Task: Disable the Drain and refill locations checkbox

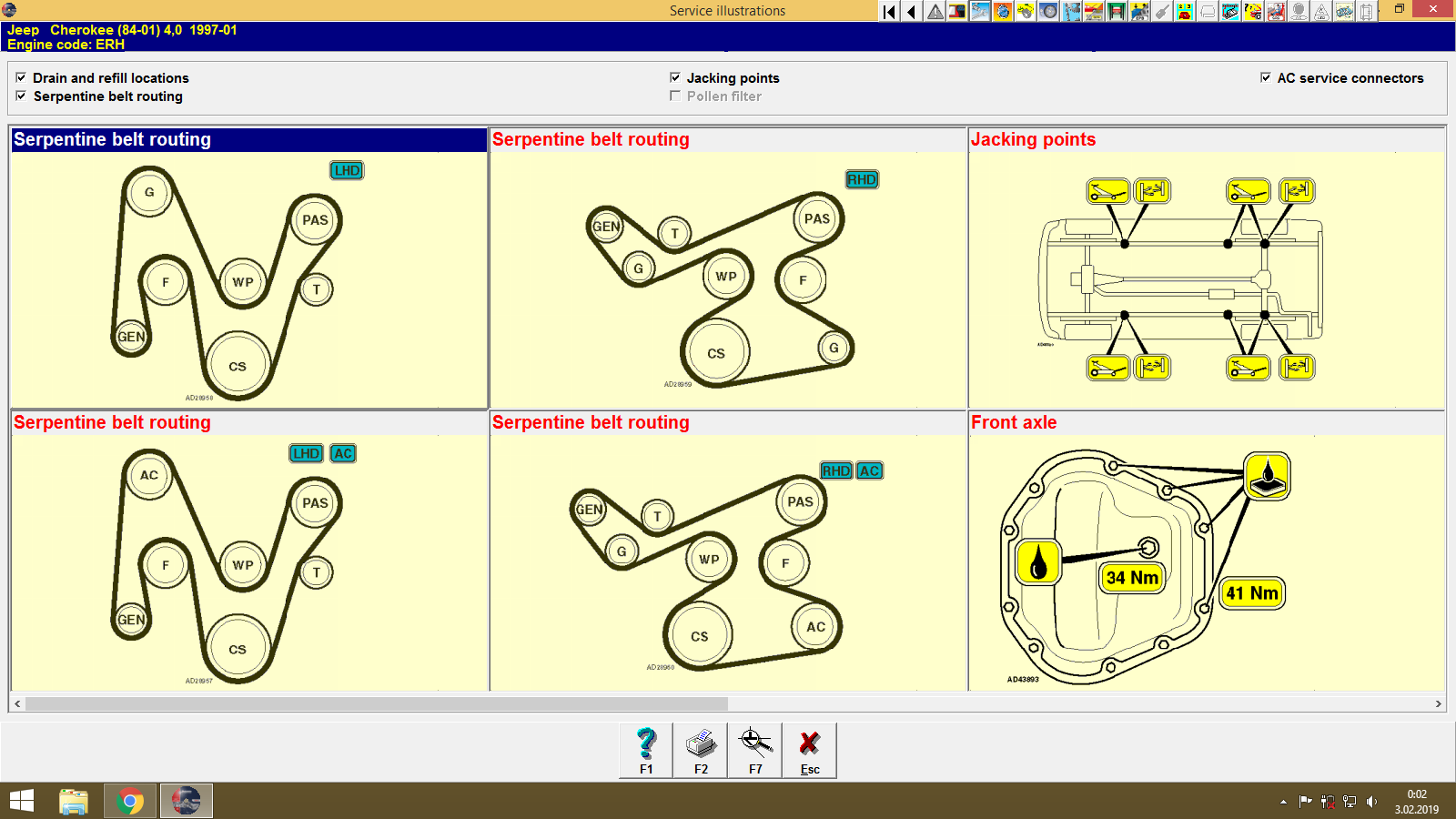Action: 21,77
